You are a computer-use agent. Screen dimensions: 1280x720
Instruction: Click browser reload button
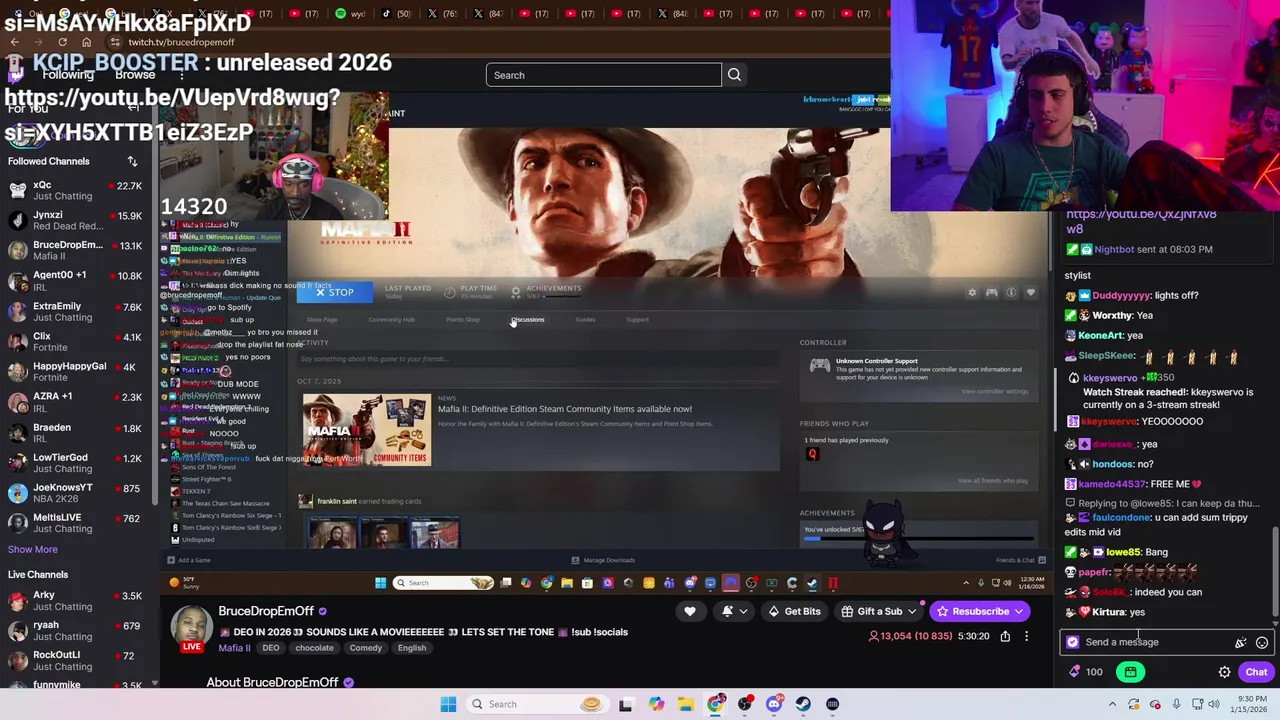pyautogui.click(x=62, y=42)
